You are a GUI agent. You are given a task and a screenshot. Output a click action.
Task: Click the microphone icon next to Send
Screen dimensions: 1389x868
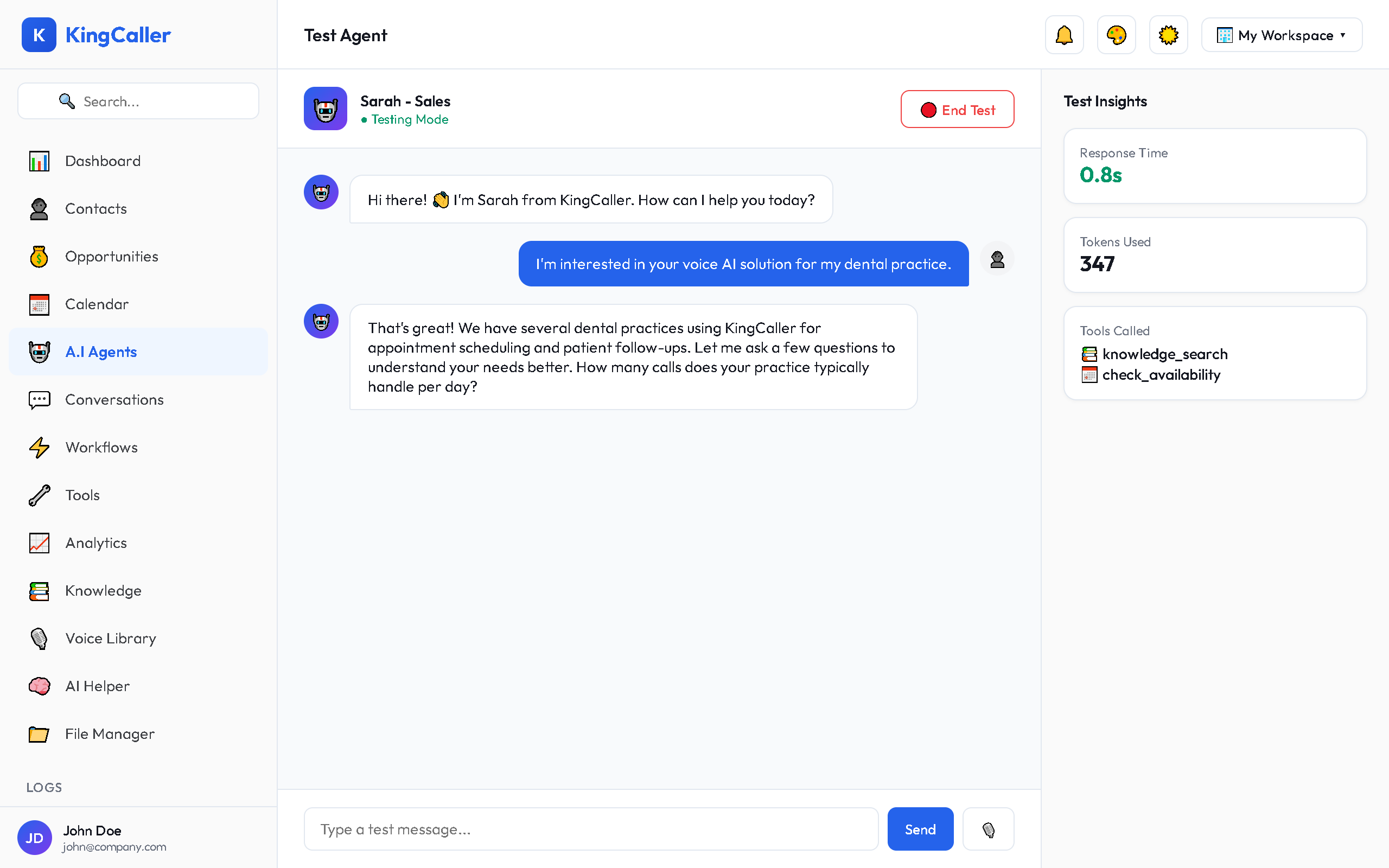click(x=989, y=829)
